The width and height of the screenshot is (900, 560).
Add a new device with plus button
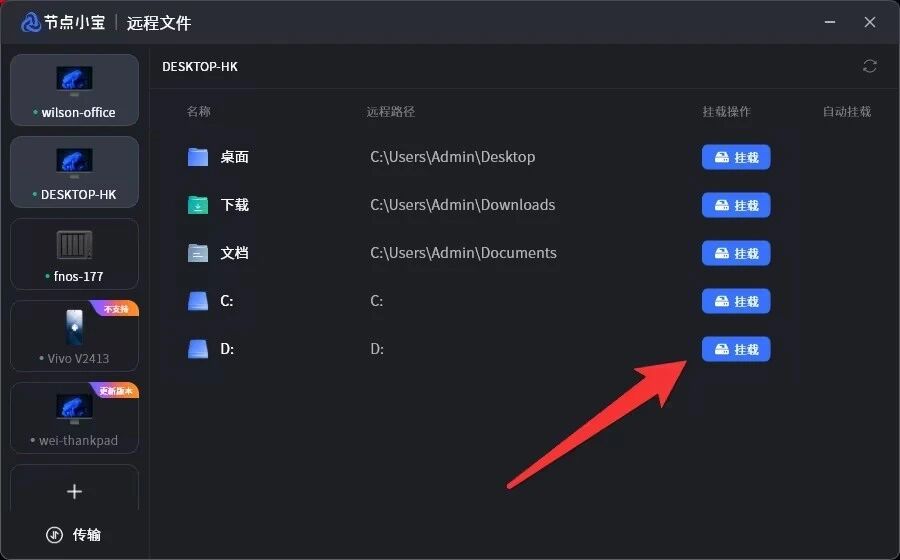click(x=75, y=491)
